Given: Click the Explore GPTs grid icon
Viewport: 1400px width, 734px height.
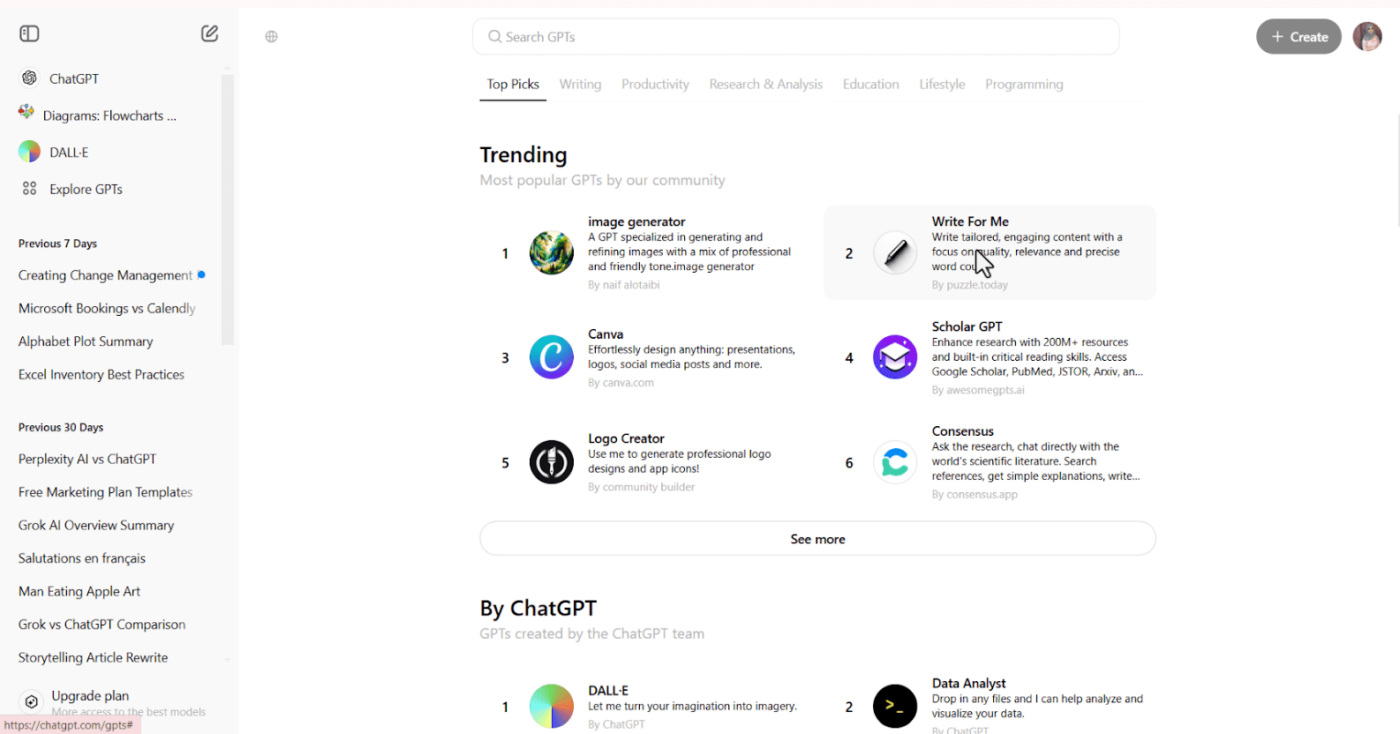Looking at the screenshot, I should pos(30,189).
